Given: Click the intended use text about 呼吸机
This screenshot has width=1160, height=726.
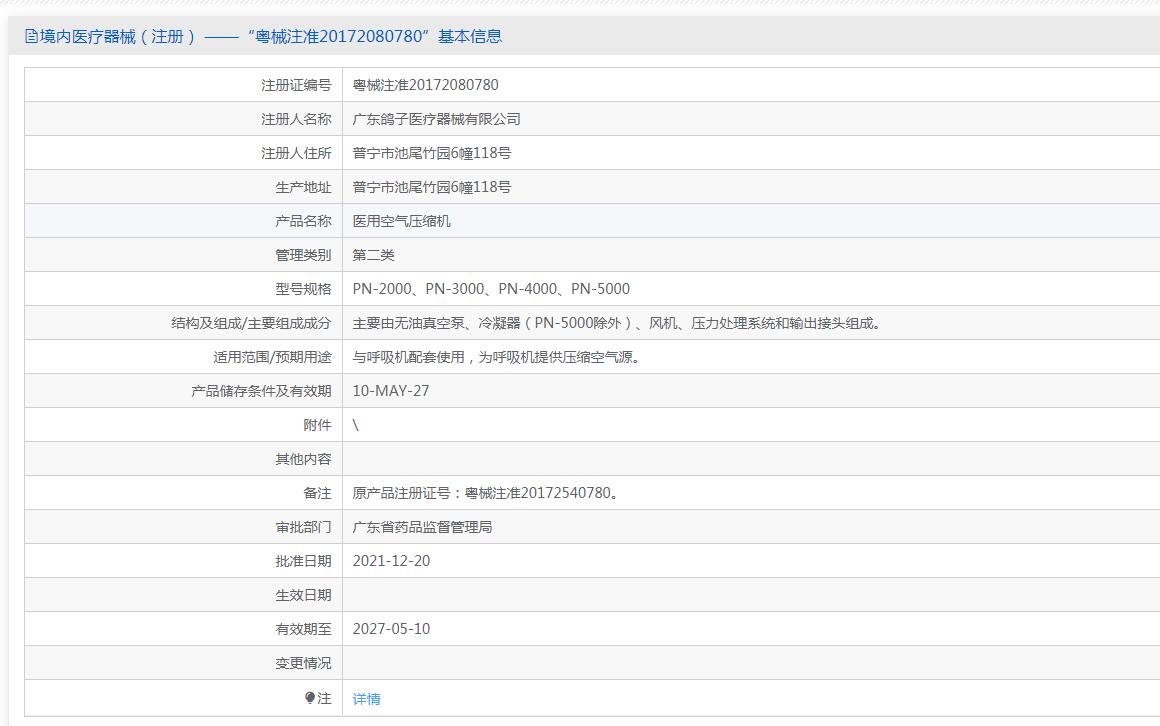Looking at the screenshot, I should click(x=496, y=357).
